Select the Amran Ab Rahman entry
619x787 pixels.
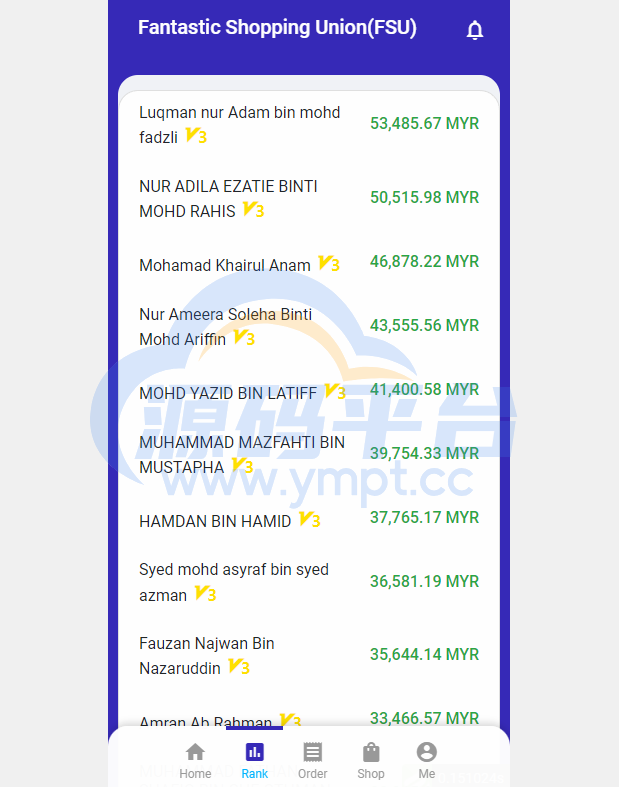[x=206, y=722]
